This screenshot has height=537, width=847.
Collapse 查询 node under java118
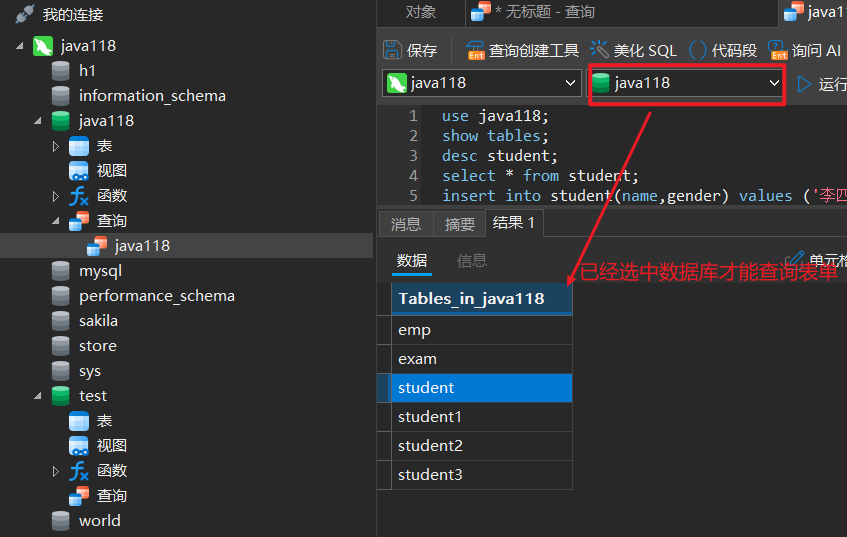point(56,221)
